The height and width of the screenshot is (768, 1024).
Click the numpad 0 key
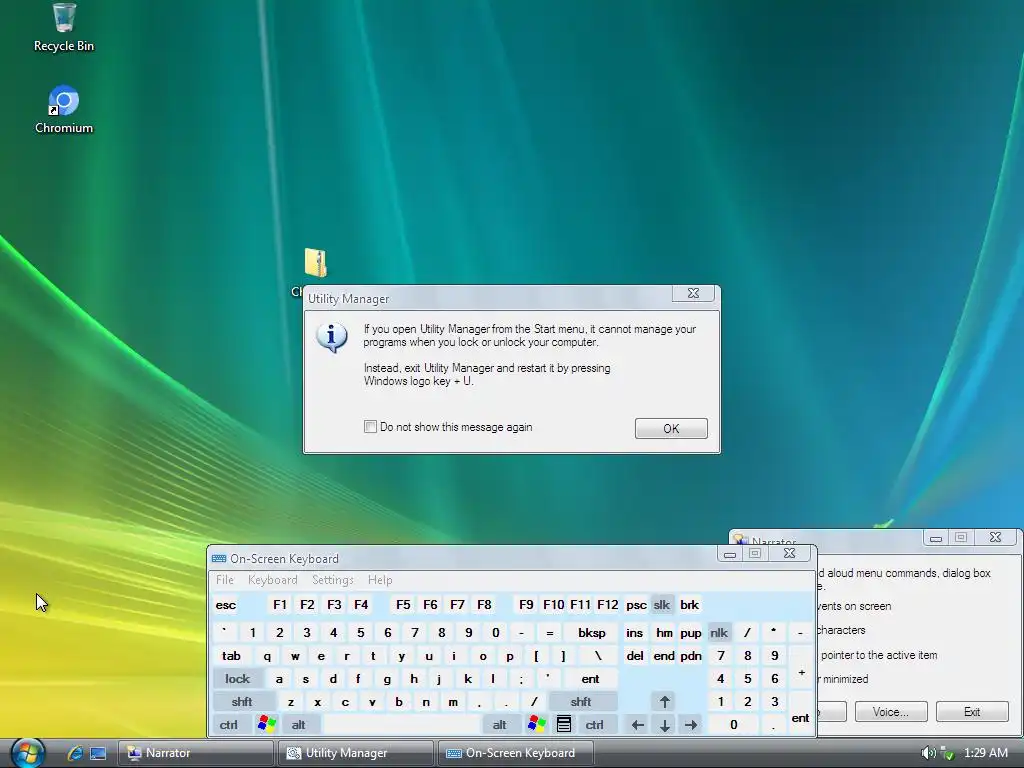pyautogui.click(x=733, y=724)
